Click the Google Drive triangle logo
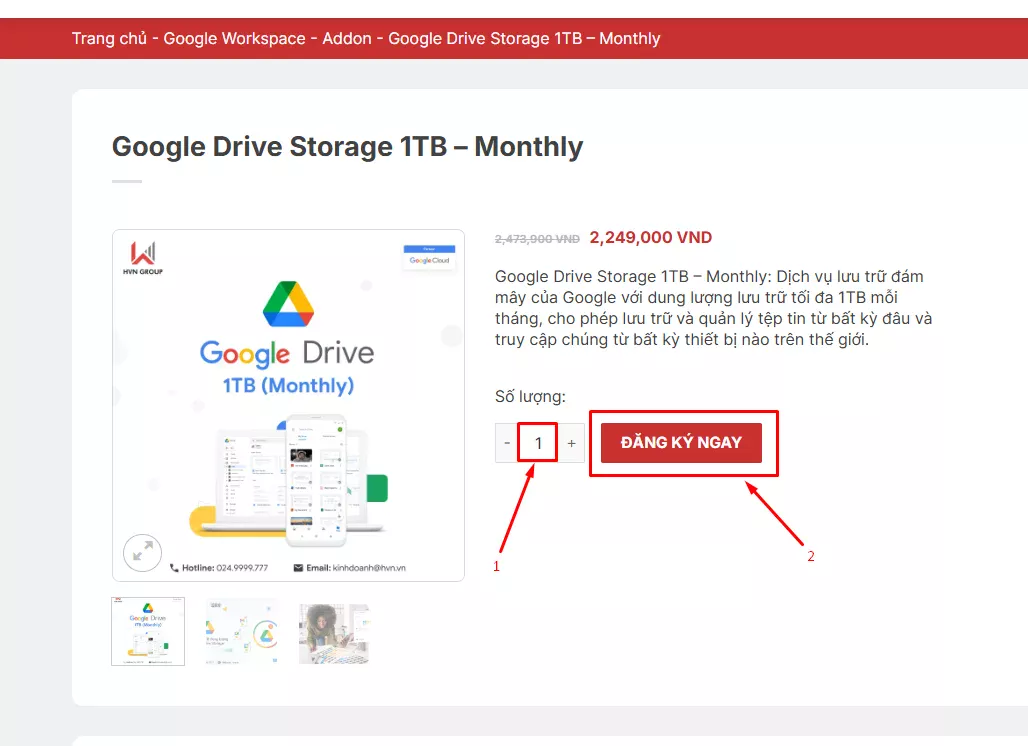Screen dimensions: 1028x746 click(288, 304)
